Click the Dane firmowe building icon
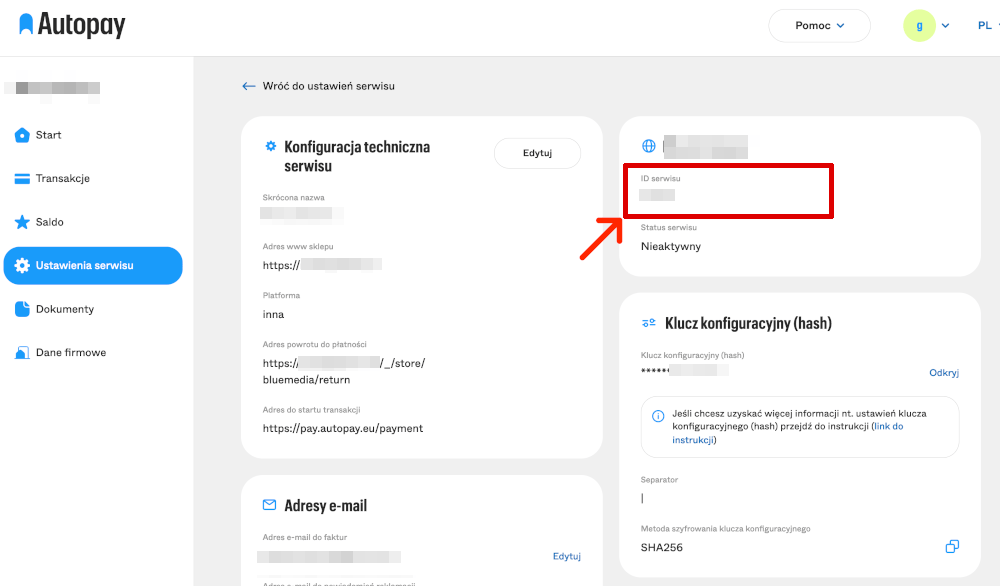Image resolution: width=1000 pixels, height=586 pixels. 22,353
